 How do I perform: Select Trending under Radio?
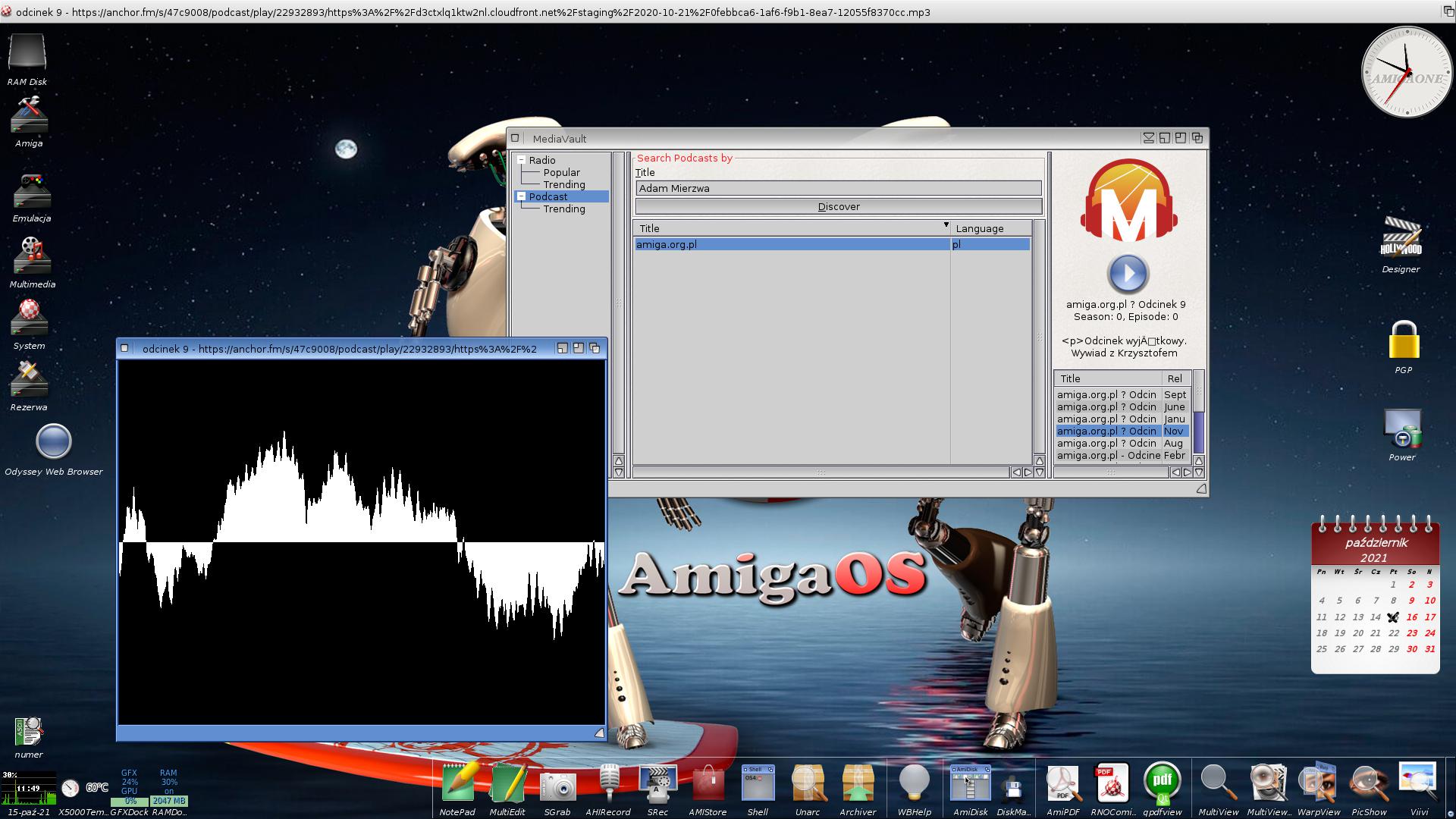coord(563,184)
